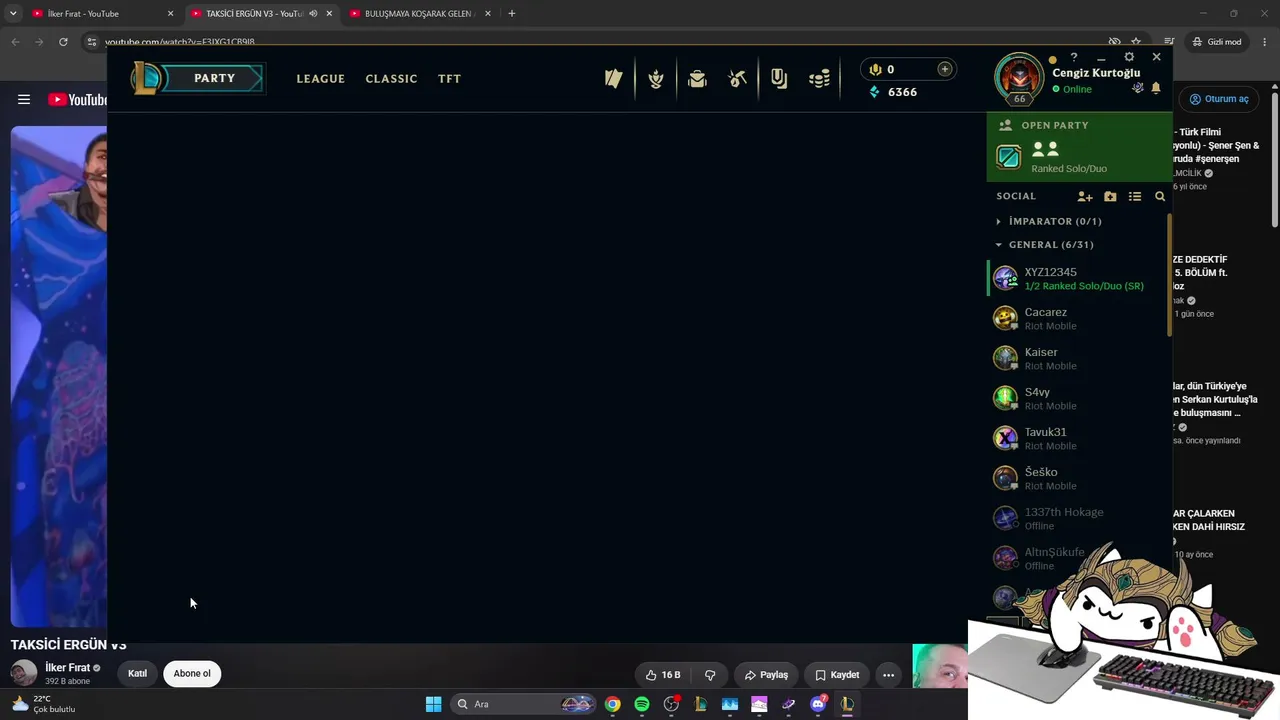Collapse the GENERAL (6/31) friend group
Image resolution: width=1280 pixels, height=720 pixels.
click(1050, 245)
